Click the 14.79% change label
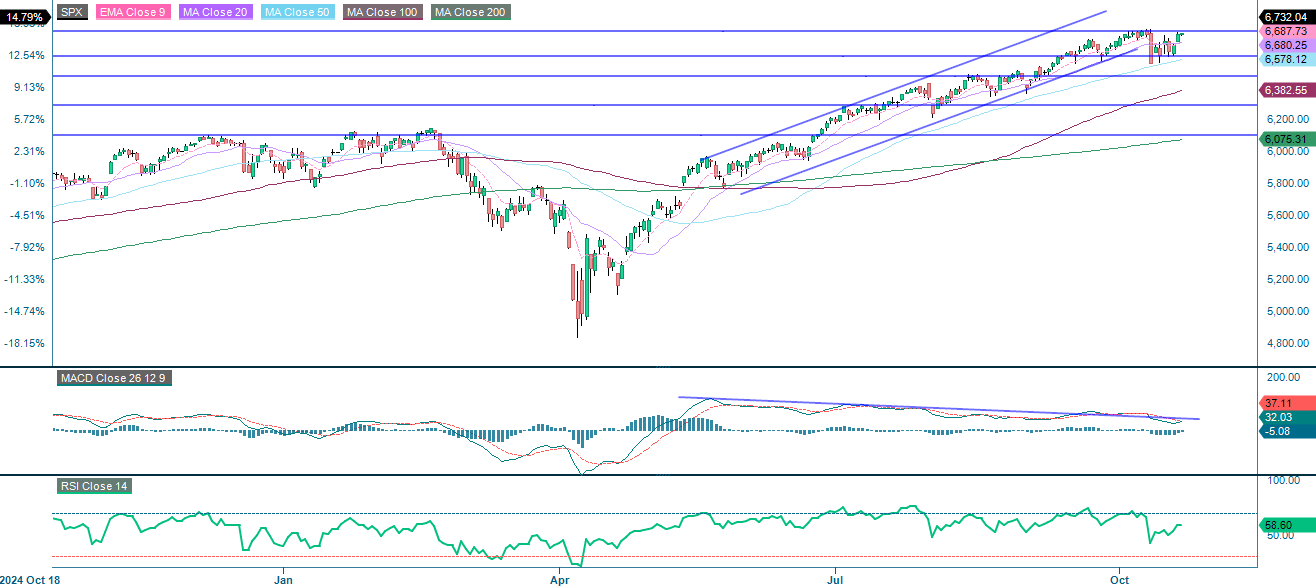Image resolution: width=1316 pixels, height=588 pixels. click(x=25, y=17)
